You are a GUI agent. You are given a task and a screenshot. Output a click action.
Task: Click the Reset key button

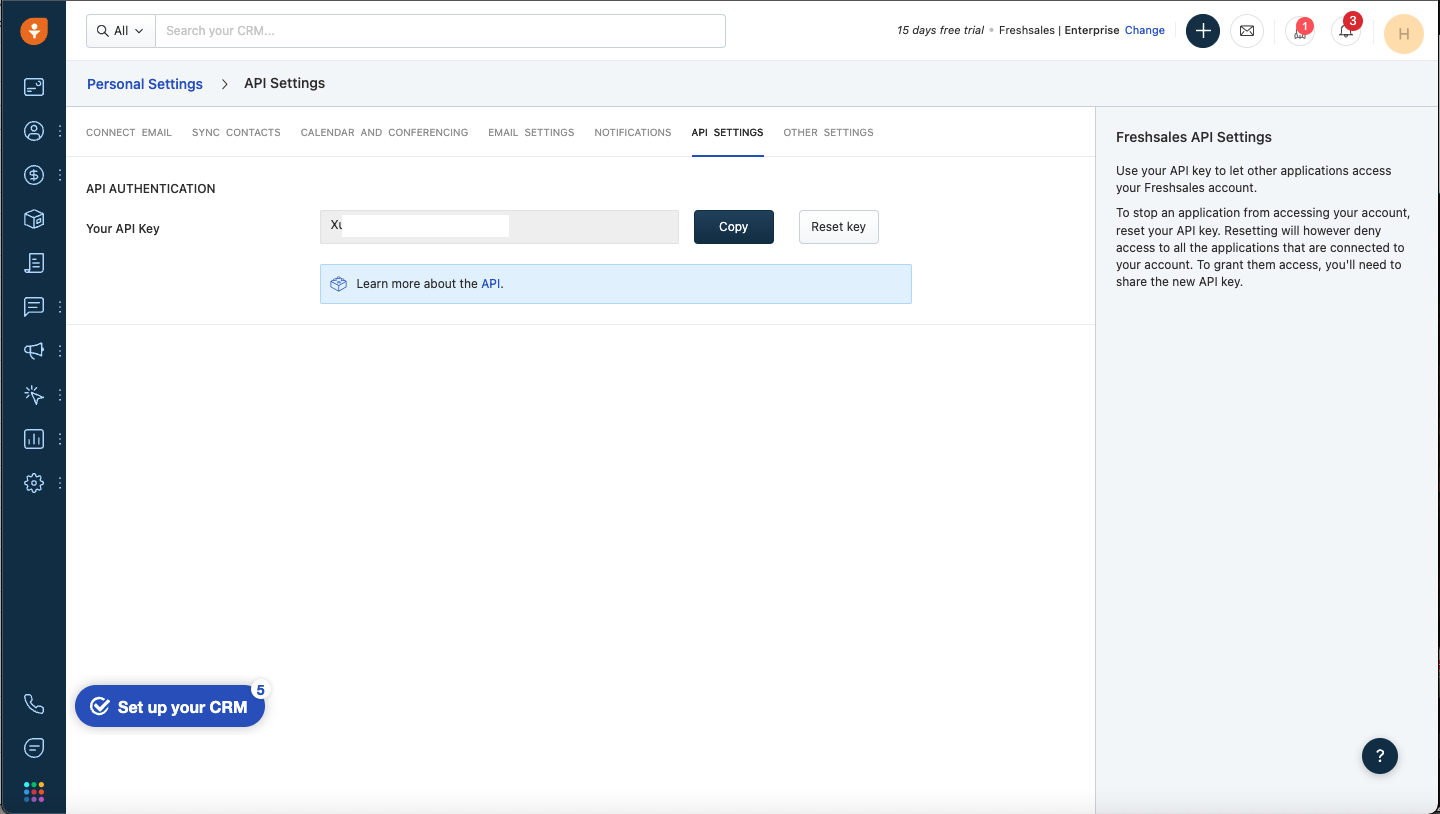coord(838,227)
